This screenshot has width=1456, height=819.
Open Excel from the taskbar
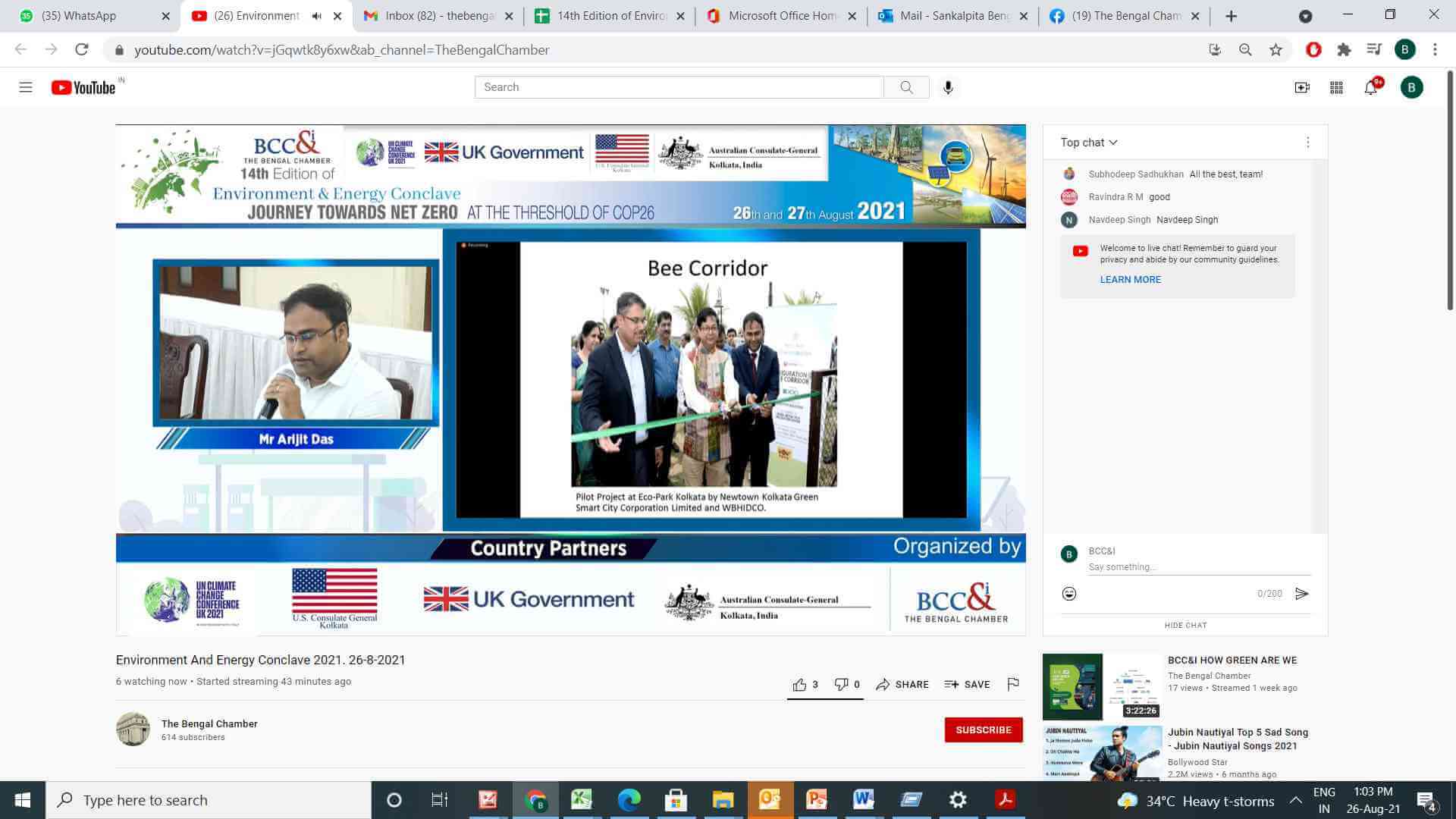coord(582,801)
